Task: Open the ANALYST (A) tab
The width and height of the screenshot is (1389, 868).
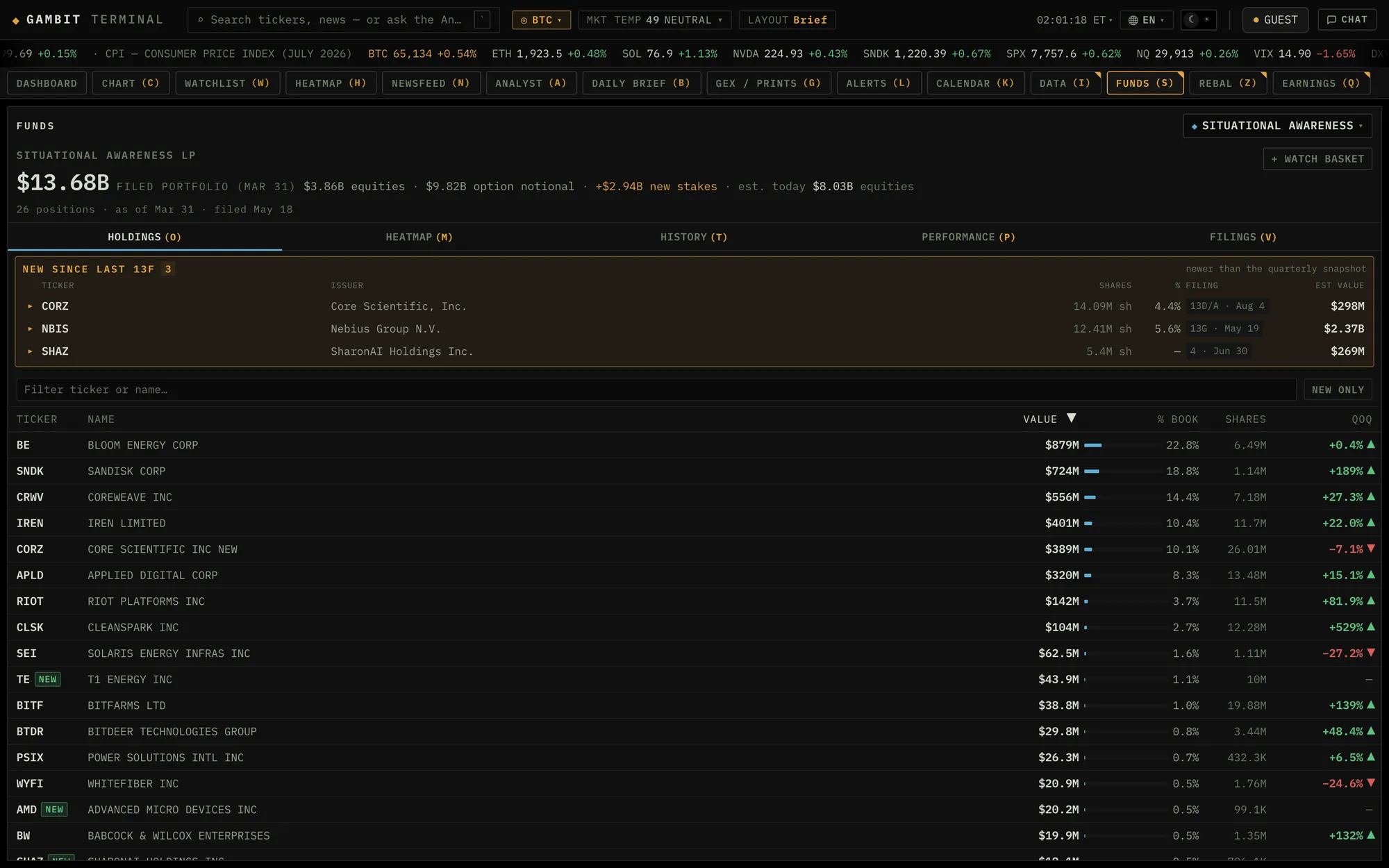Action: coord(531,83)
